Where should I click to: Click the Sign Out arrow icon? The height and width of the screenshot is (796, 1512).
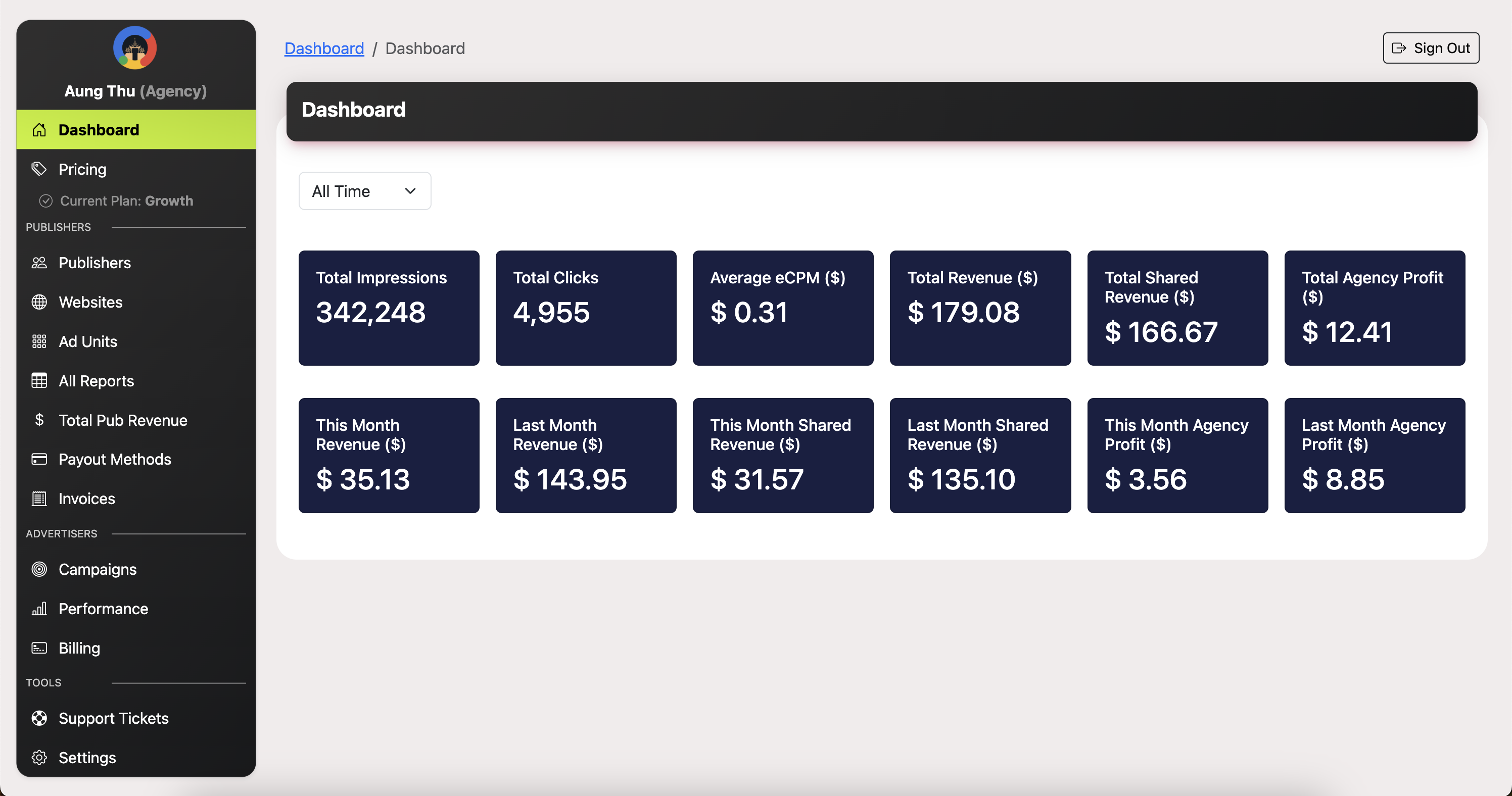pyautogui.click(x=1399, y=48)
